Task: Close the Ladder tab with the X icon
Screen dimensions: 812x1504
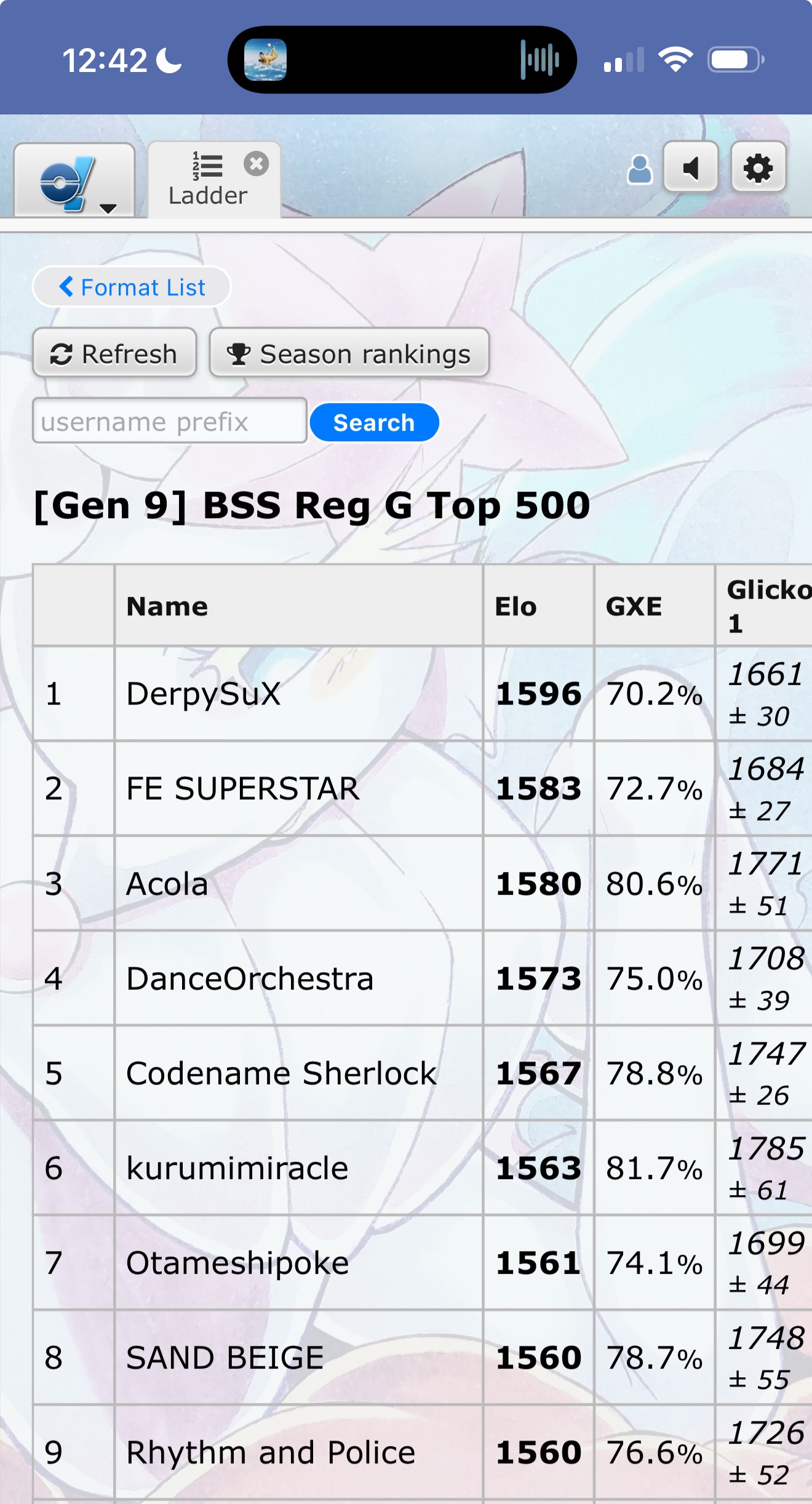Action: point(256,164)
